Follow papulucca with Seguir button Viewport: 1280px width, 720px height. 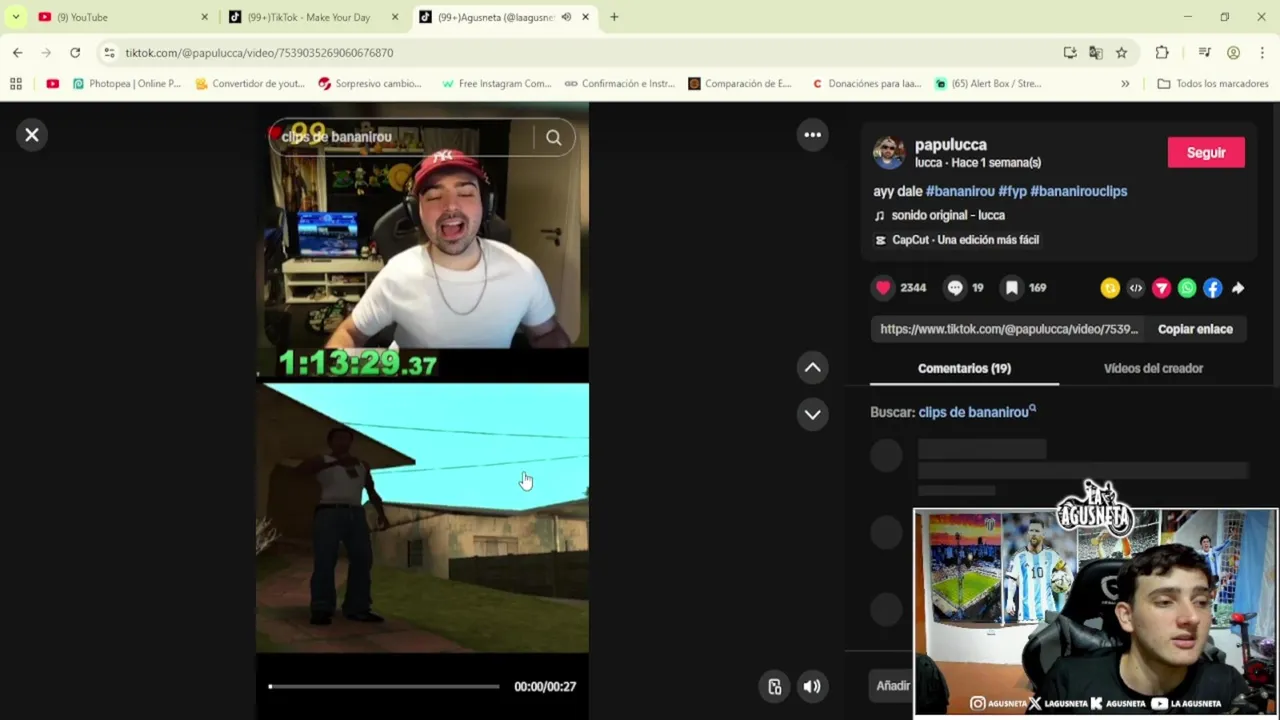(1206, 152)
